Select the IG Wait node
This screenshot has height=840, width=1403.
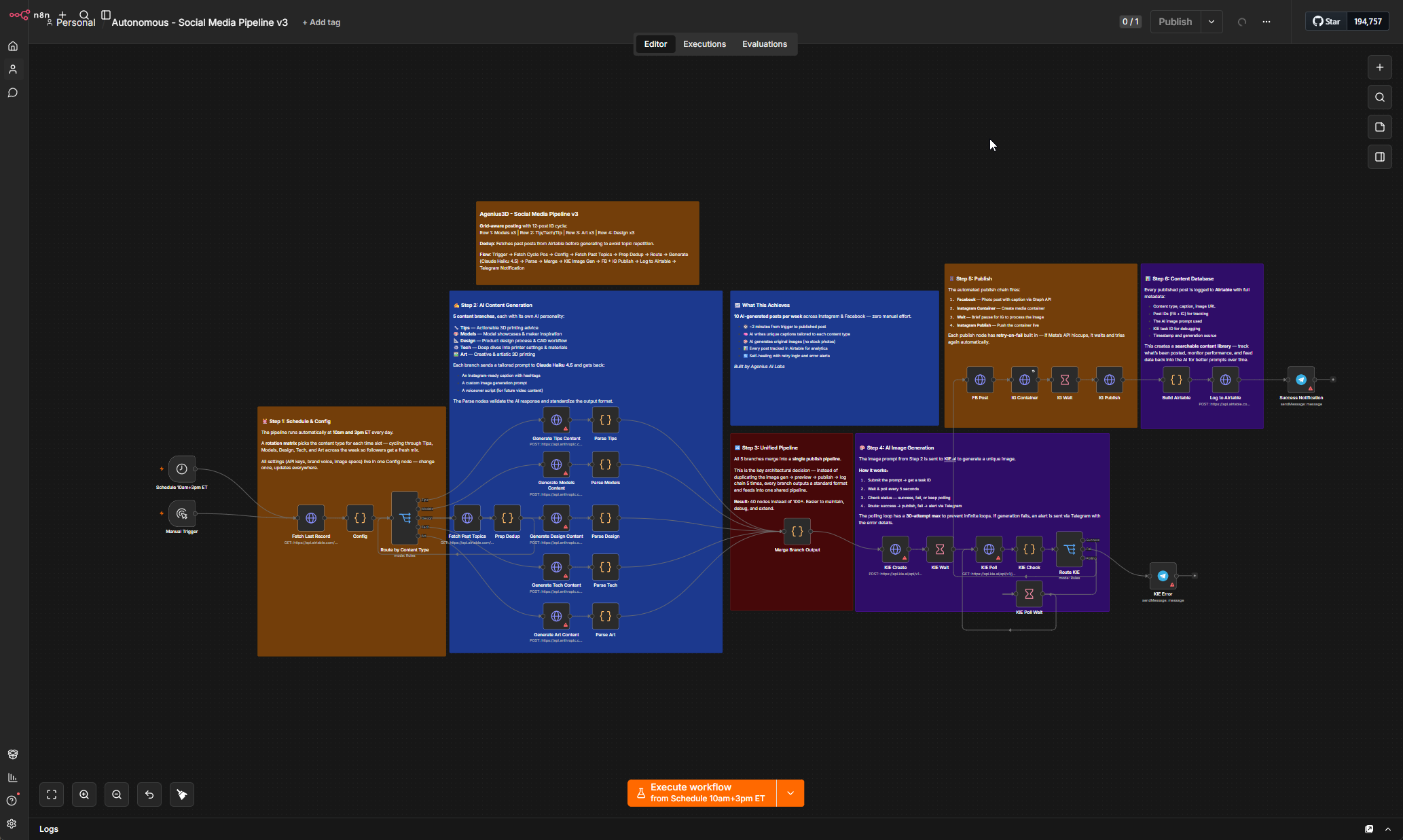click(x=1065, y=380)
